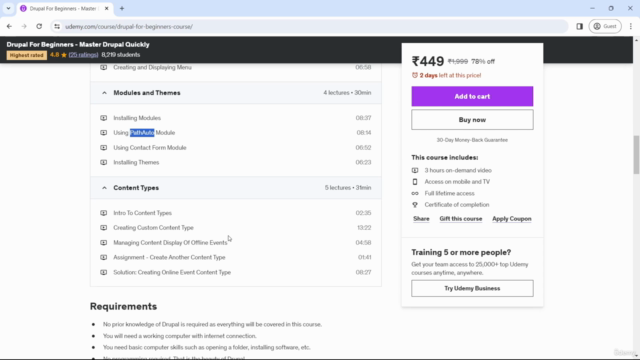Viewport: 640px width, 360px height.
Task: Click on-demand video icon in course includes
Action: (x=415, y=171)
